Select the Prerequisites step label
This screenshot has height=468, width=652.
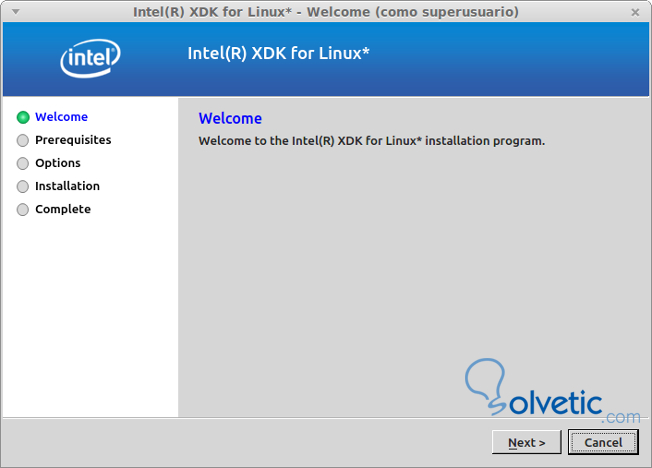coord(73,140)
